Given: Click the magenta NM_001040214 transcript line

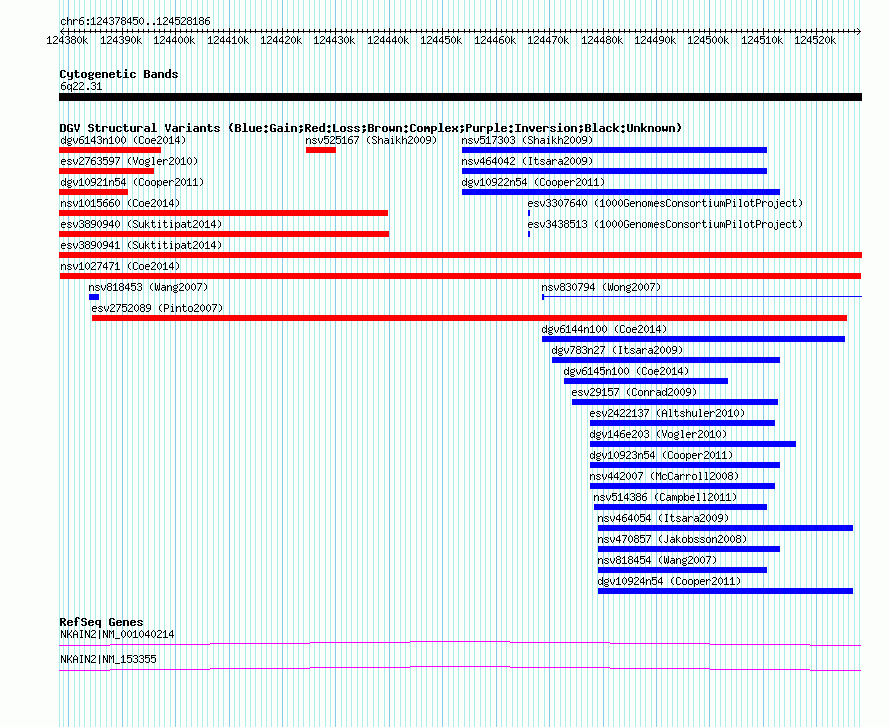Looking at the screenshot, I should pos(460,644).
